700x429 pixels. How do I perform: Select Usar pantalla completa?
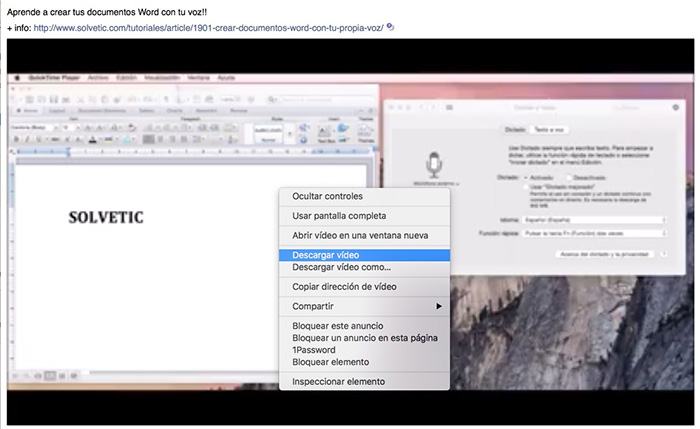coord(364,216)
